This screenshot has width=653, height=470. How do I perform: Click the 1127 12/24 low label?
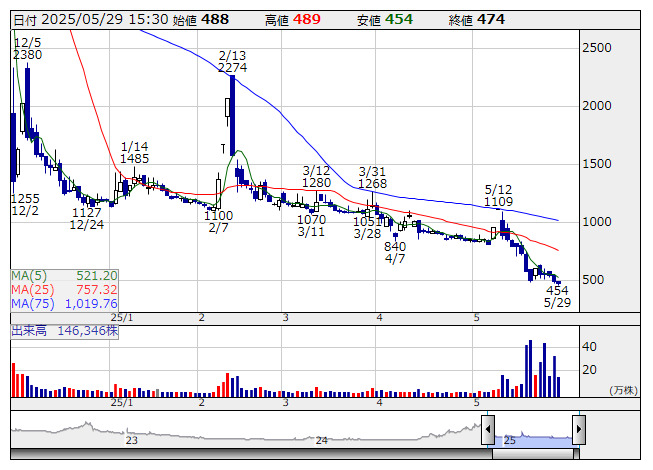(87, 219)
